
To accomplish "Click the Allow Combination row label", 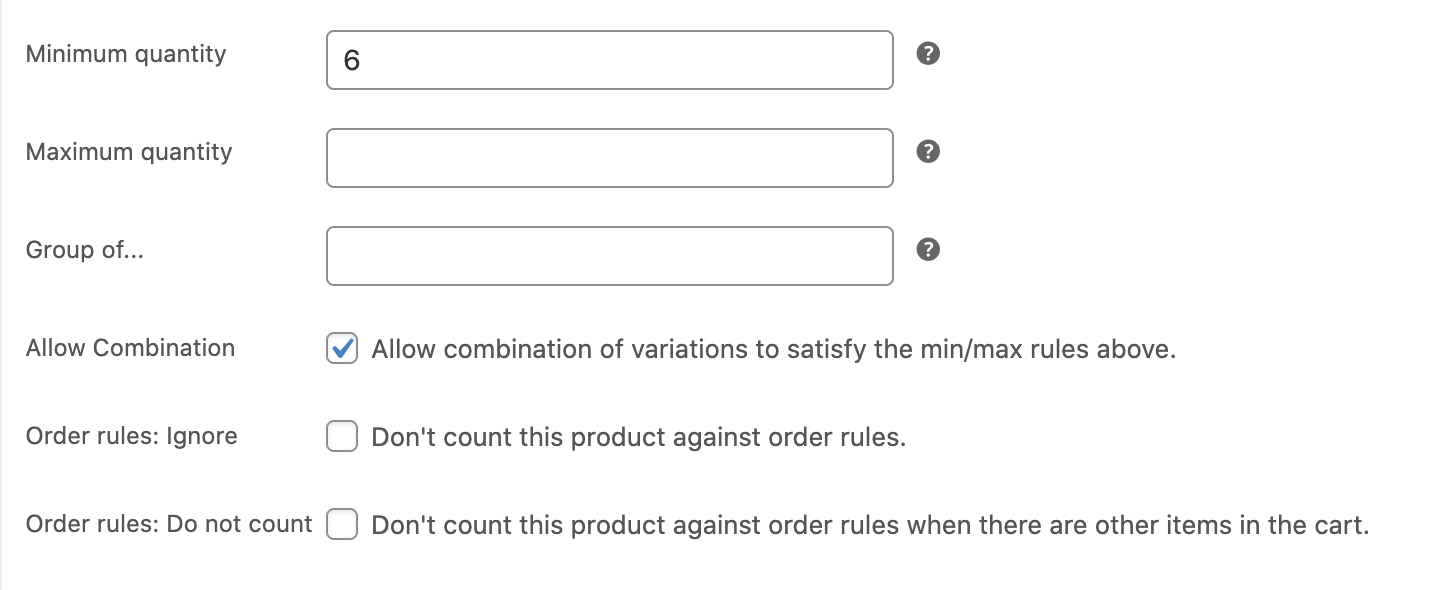I will (131, 348).
